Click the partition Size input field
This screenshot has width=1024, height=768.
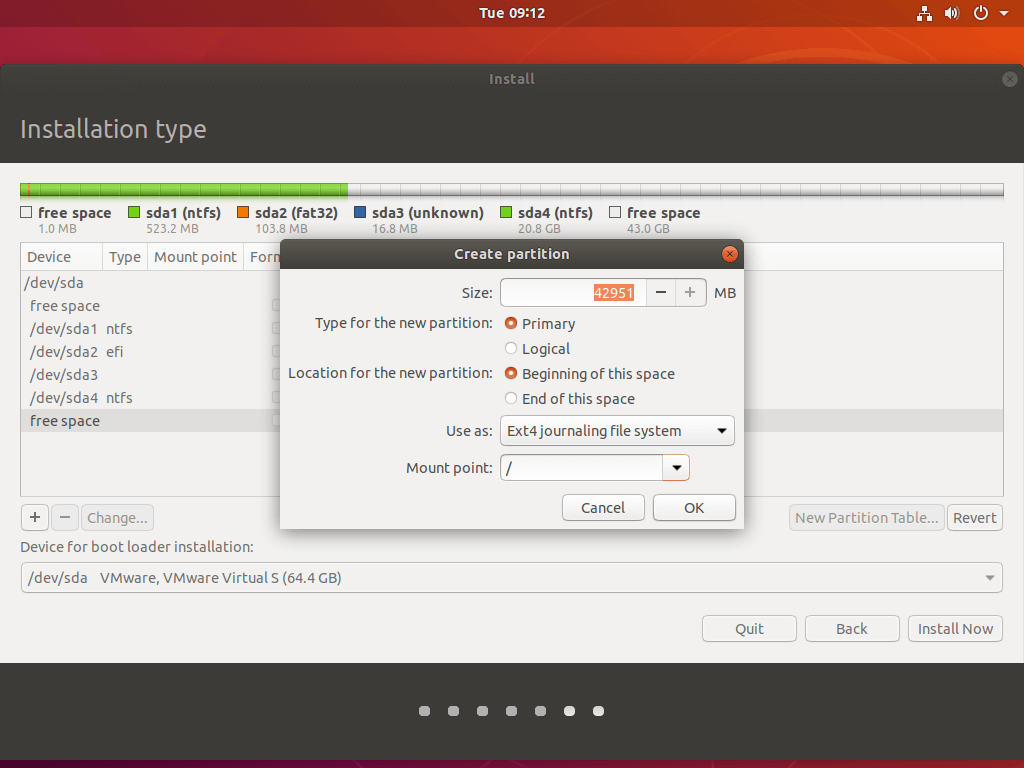pos(572,293)
